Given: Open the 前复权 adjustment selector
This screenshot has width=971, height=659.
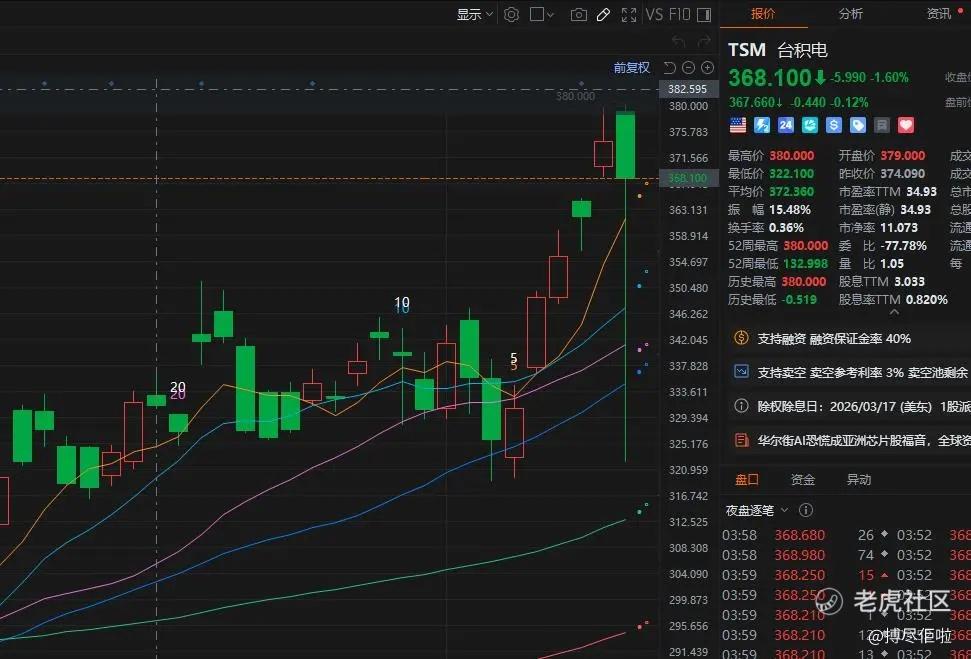Looking at the screenshot, I should [x=632, y=68].
